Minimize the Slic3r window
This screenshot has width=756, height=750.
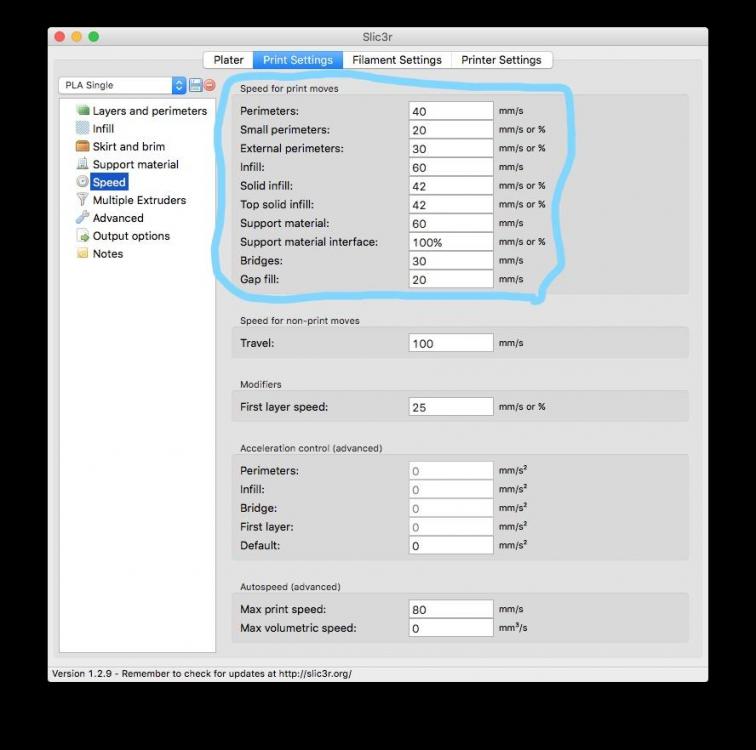(x=77, y=37)
